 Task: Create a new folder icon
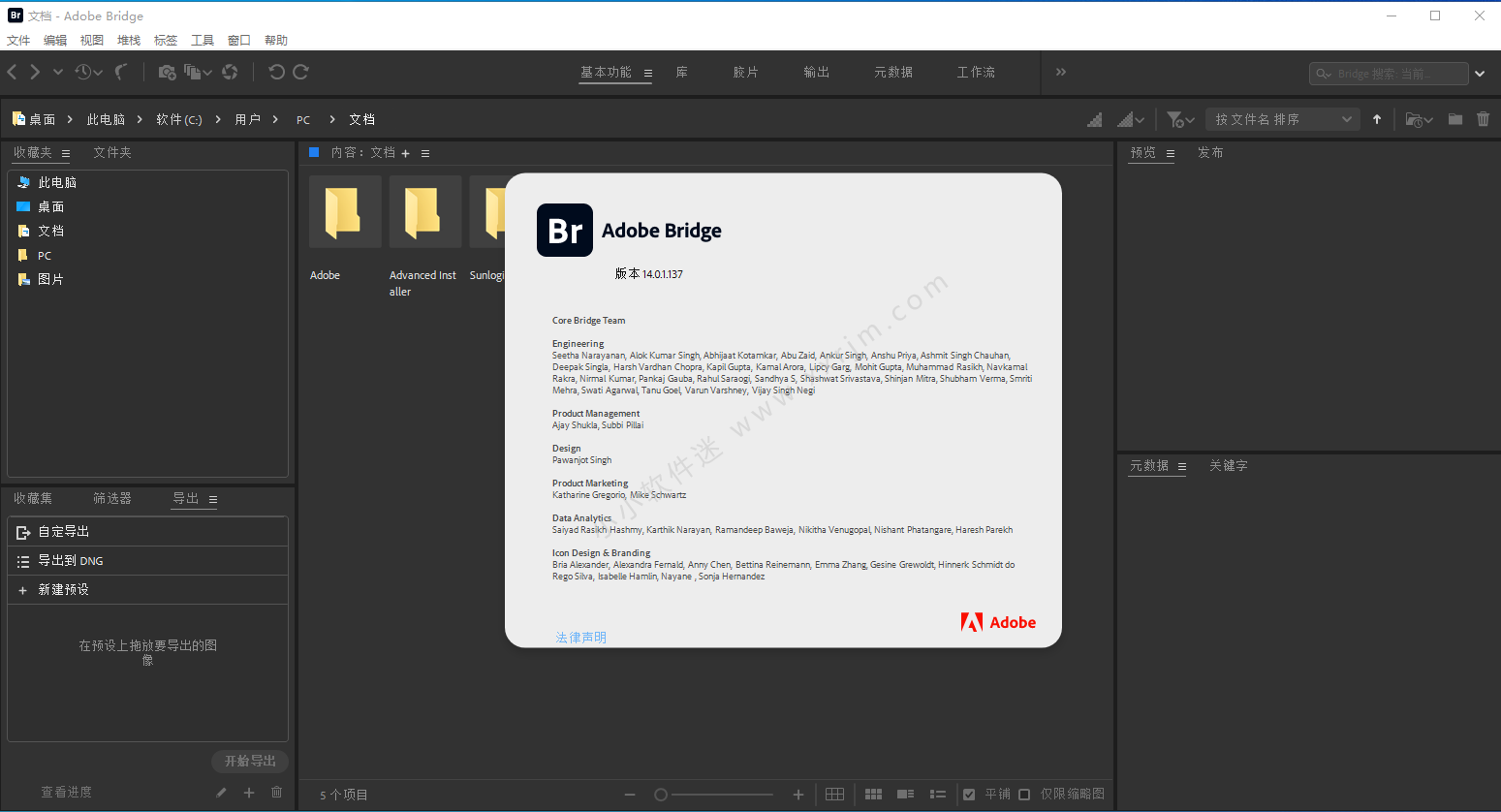coord(1455,119)
